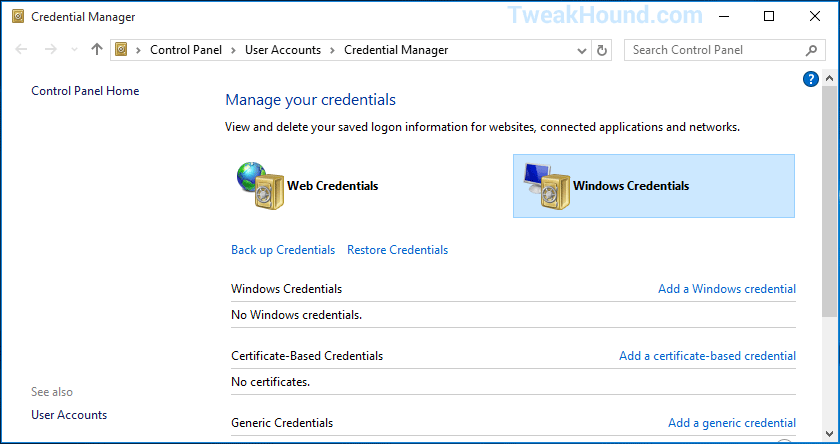This screenshot has width=840, height=444.
Task: Click the 'Manage your credentials' heading
Action: [311, 100]
